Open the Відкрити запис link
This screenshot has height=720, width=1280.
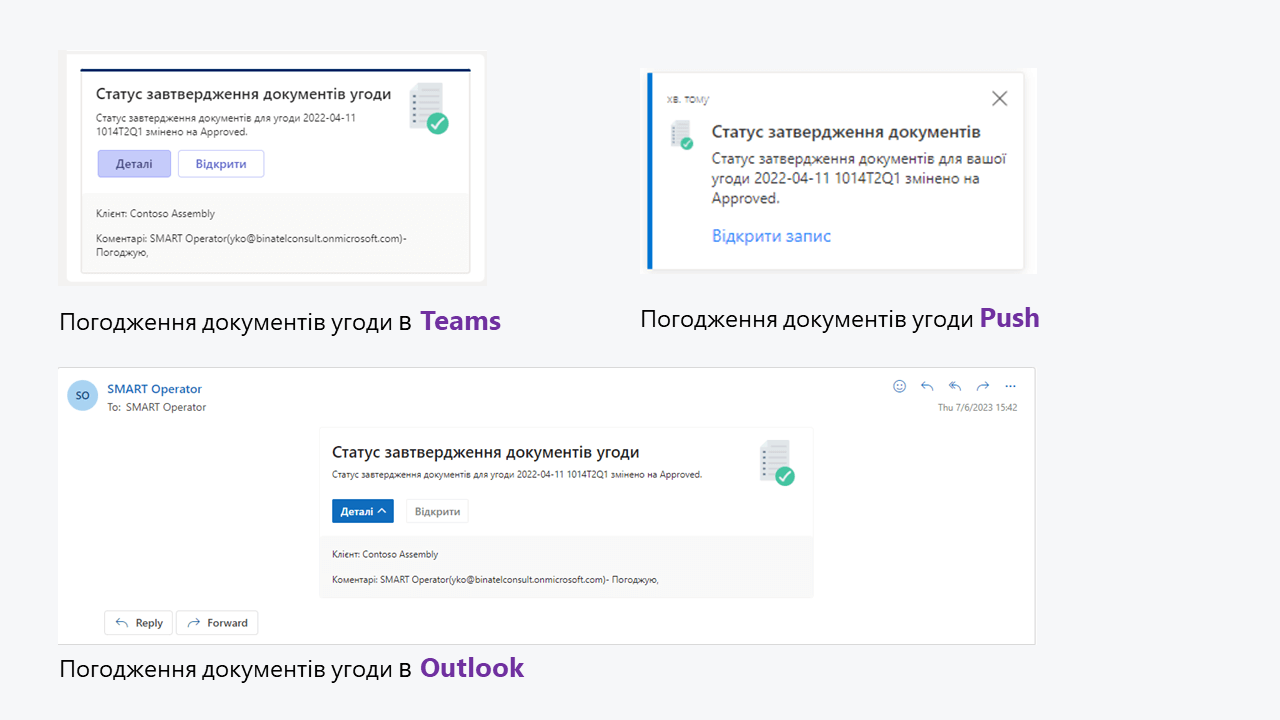pyautogui.click(x=771, y=236)
